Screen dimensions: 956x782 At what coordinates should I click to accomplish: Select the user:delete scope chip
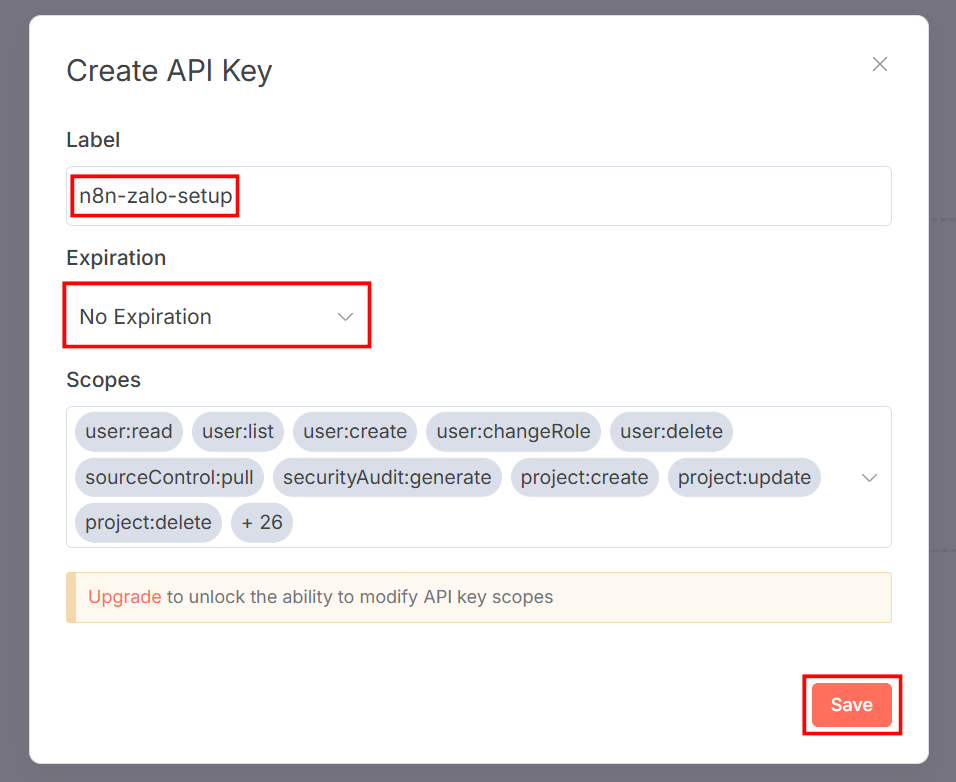pos(671,431)
